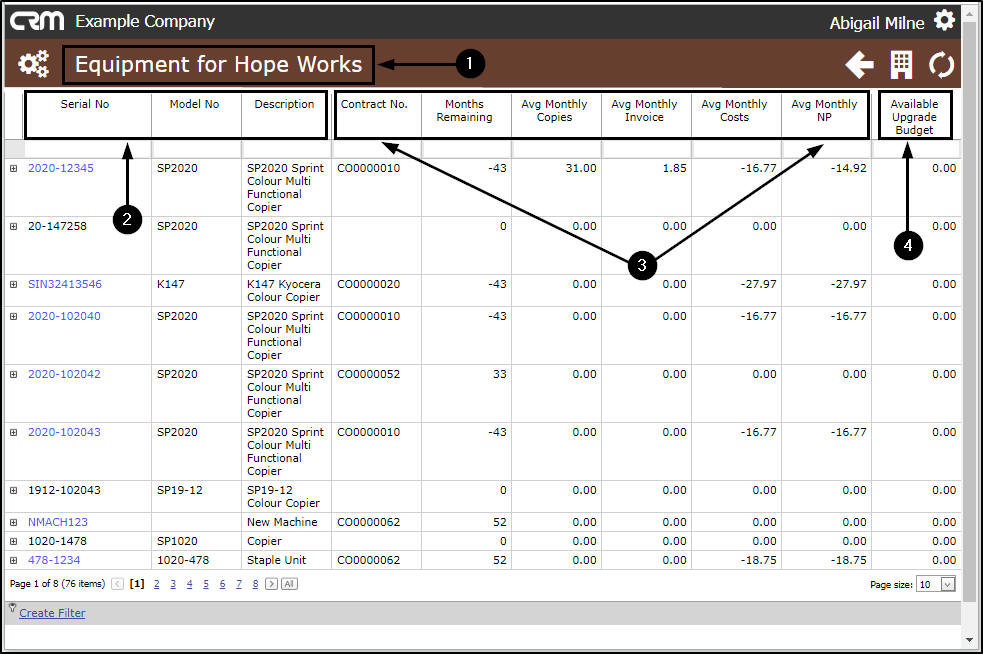Open the company building icon
Screen dimensions: 983x654
tap(901, 65)
